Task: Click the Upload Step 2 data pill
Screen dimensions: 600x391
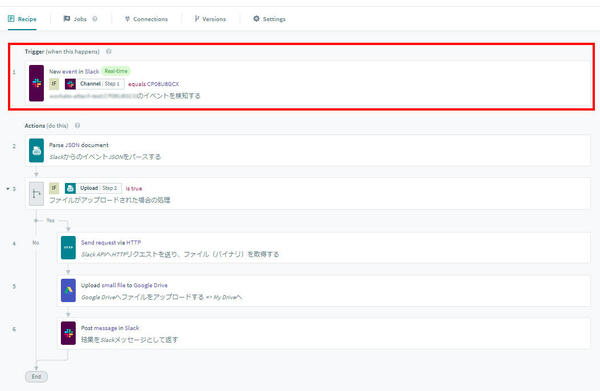Action: coord(93,188)
